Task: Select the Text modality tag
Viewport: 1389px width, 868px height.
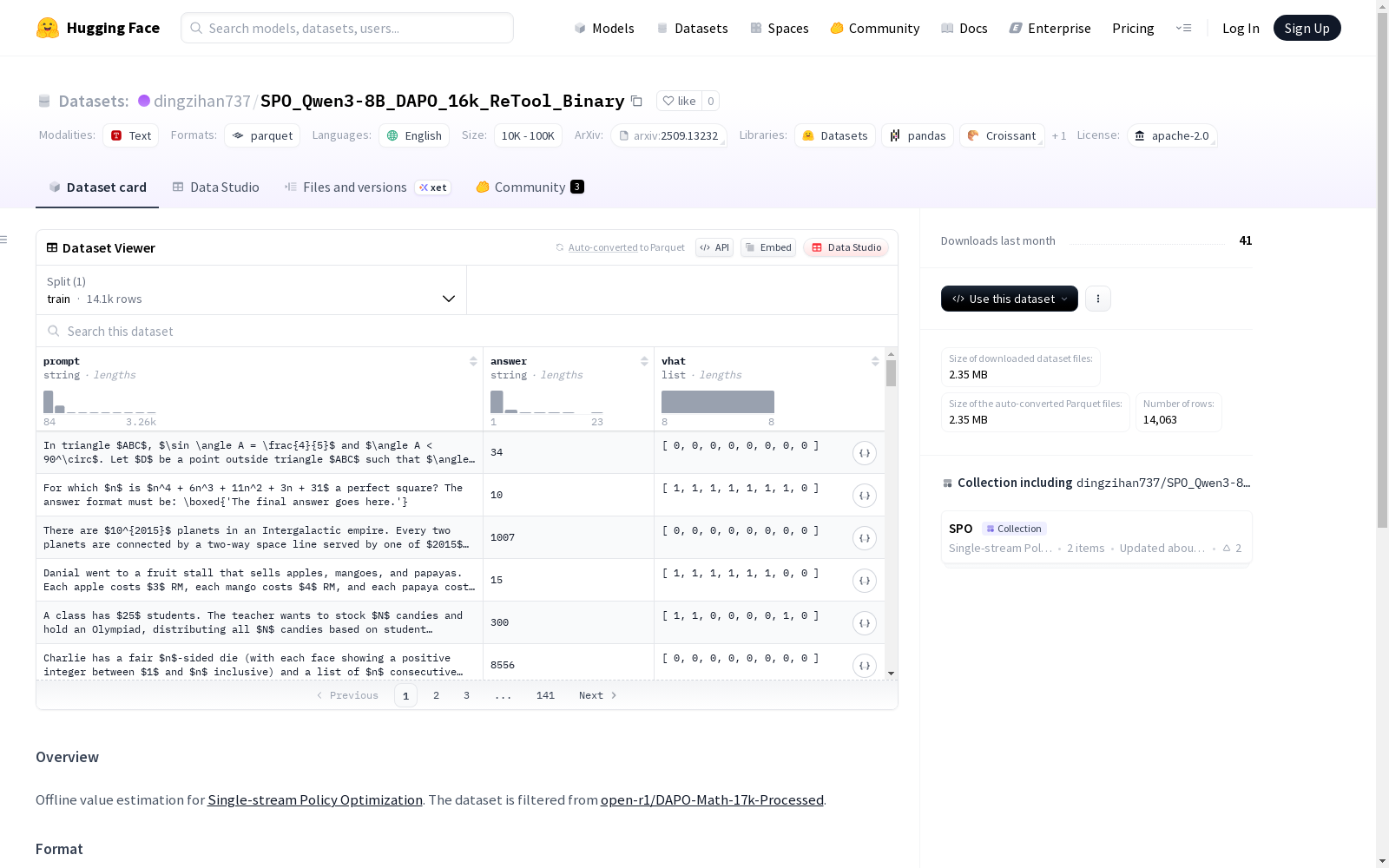Action: (131, 135)
